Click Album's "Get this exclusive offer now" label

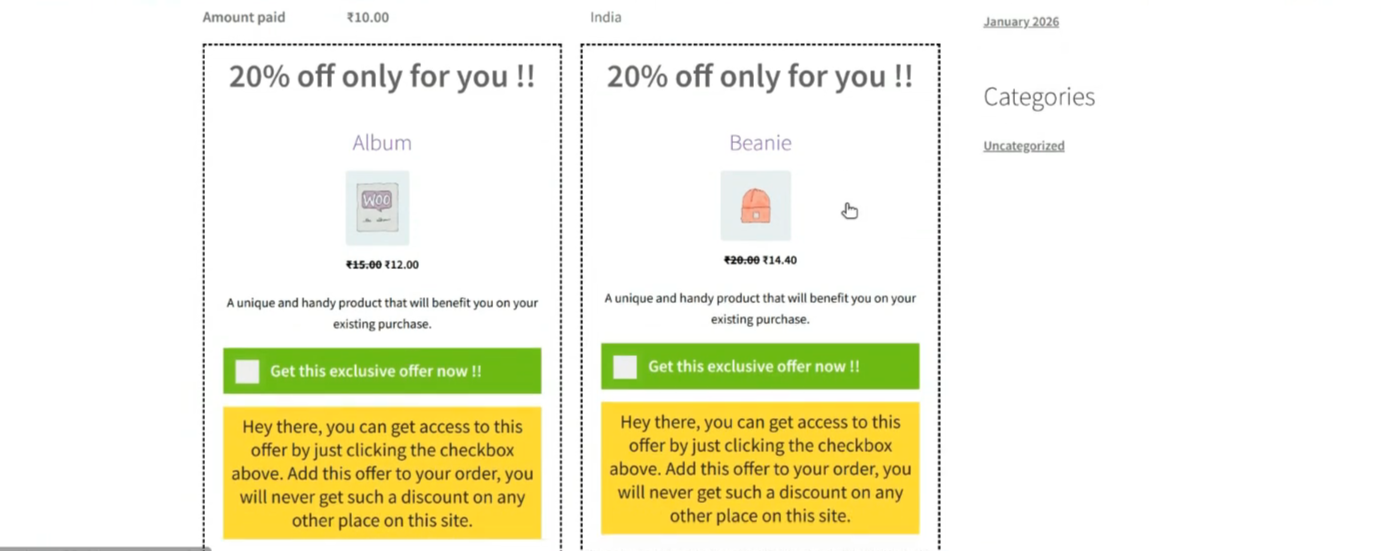click(376, 371)
